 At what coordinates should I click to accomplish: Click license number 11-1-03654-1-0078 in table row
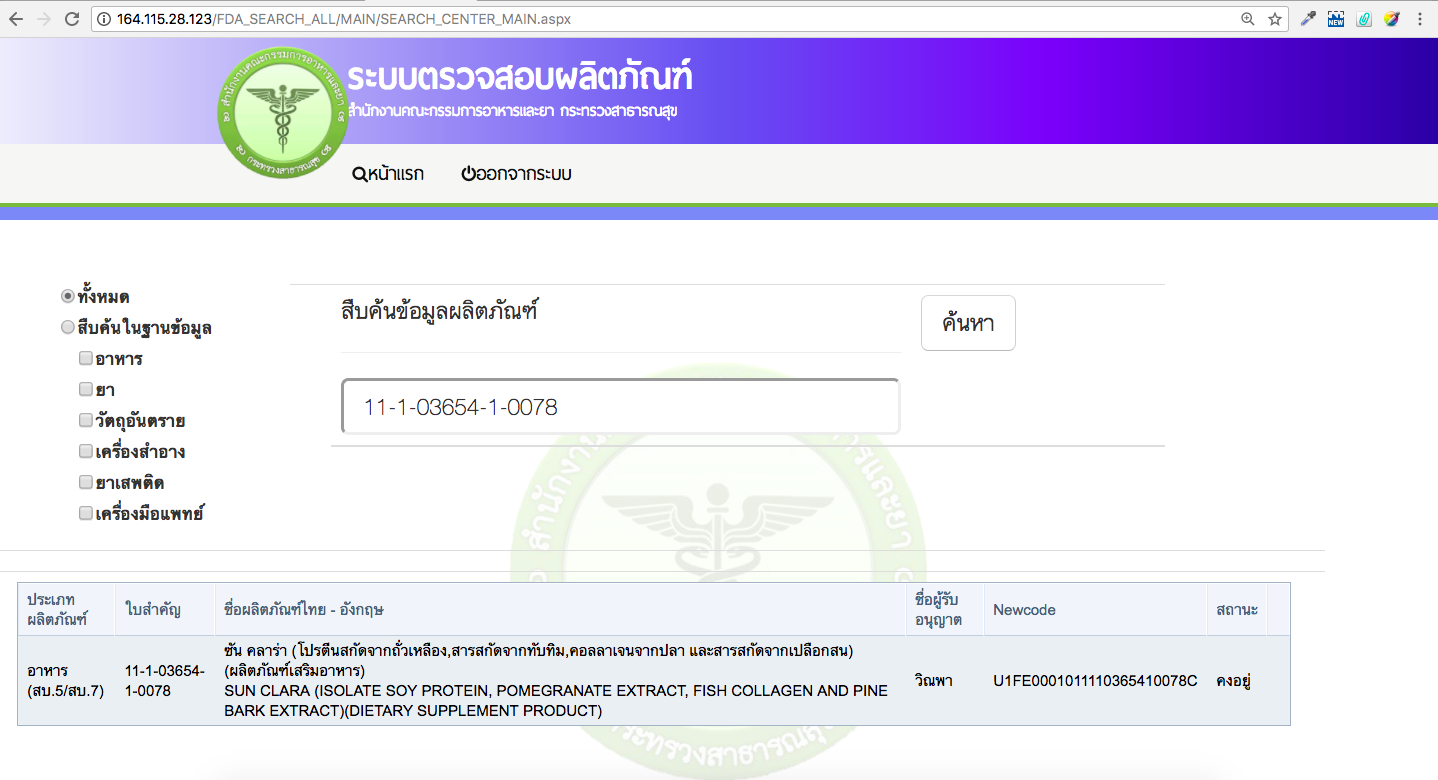pyautogui.click(x=165, y=680)
